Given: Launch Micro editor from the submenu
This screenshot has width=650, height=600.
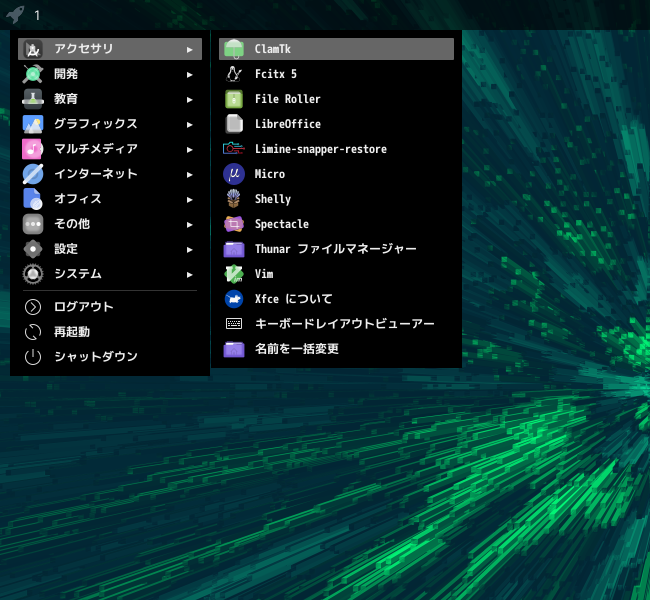Looking at the screenshot, I should [336, 174].
